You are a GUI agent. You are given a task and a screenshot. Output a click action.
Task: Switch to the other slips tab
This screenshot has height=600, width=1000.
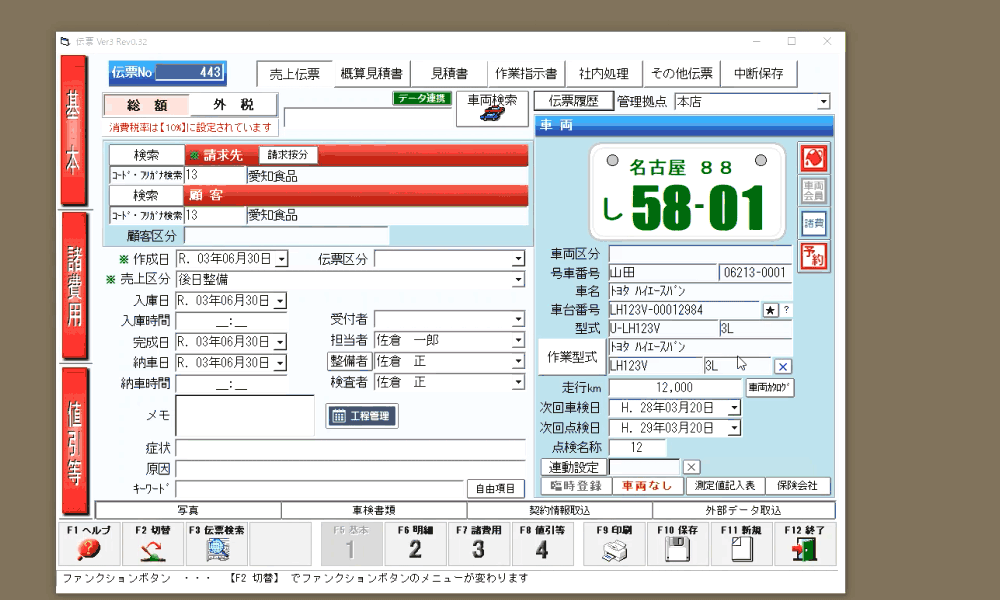pos(682,73)
